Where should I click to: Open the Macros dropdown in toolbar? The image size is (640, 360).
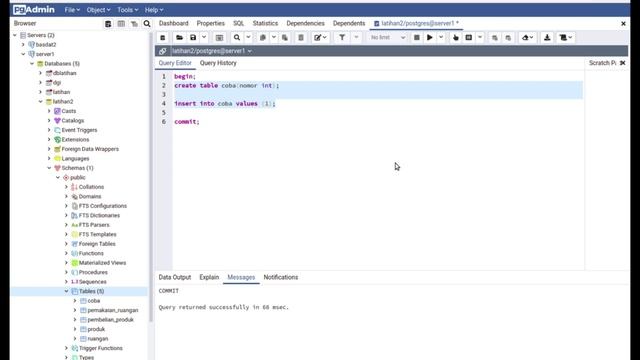coord(566,38)
